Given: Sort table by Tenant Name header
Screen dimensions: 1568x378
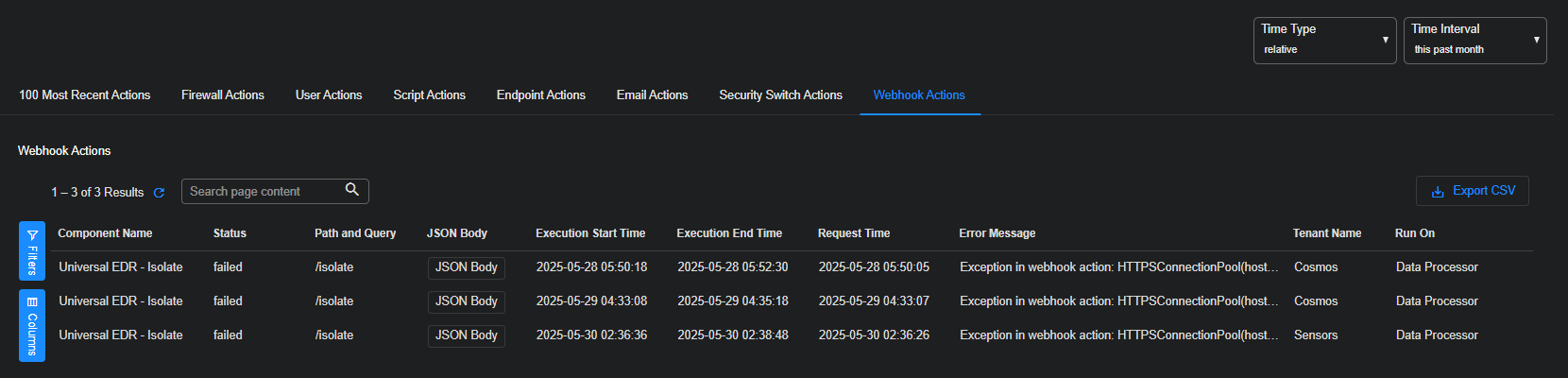Looking at the screenshot, I should 1326,233.
